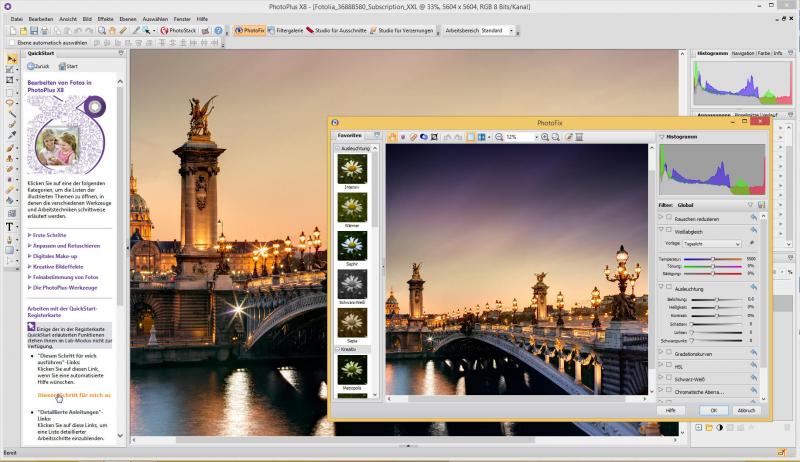Select the Text tool in left toolbar
The image size is (800, 462).
tap(11, 226)
